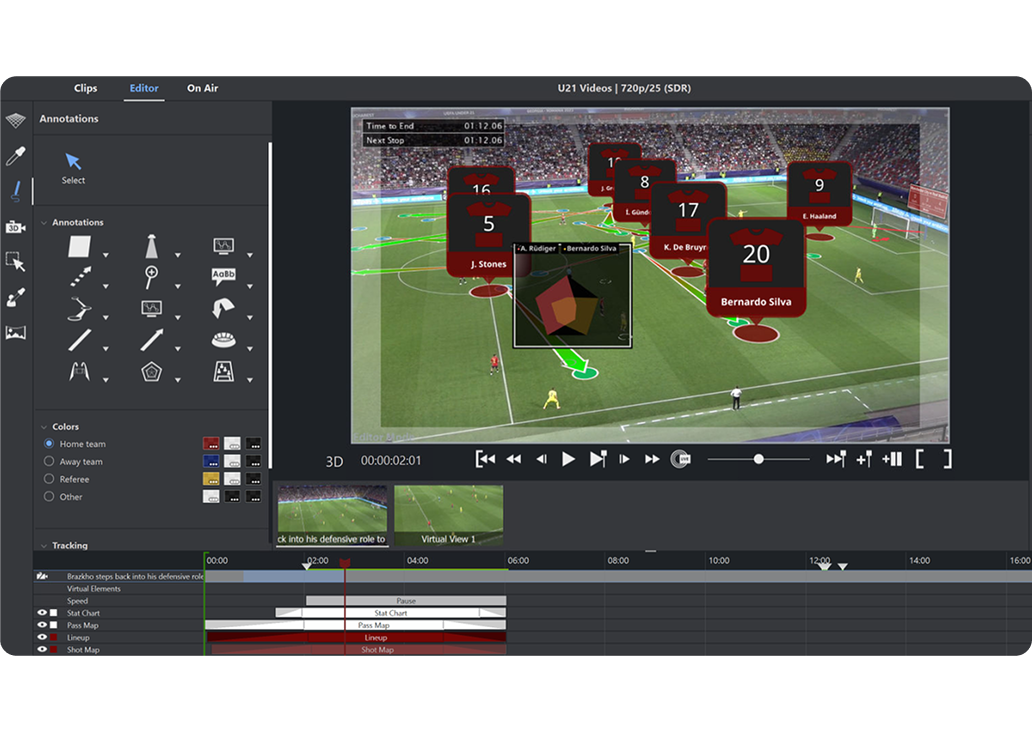This screenshot has width=1032, height=732.
Task: Choose the spotlight annotation tool
Action: point(151,247)
